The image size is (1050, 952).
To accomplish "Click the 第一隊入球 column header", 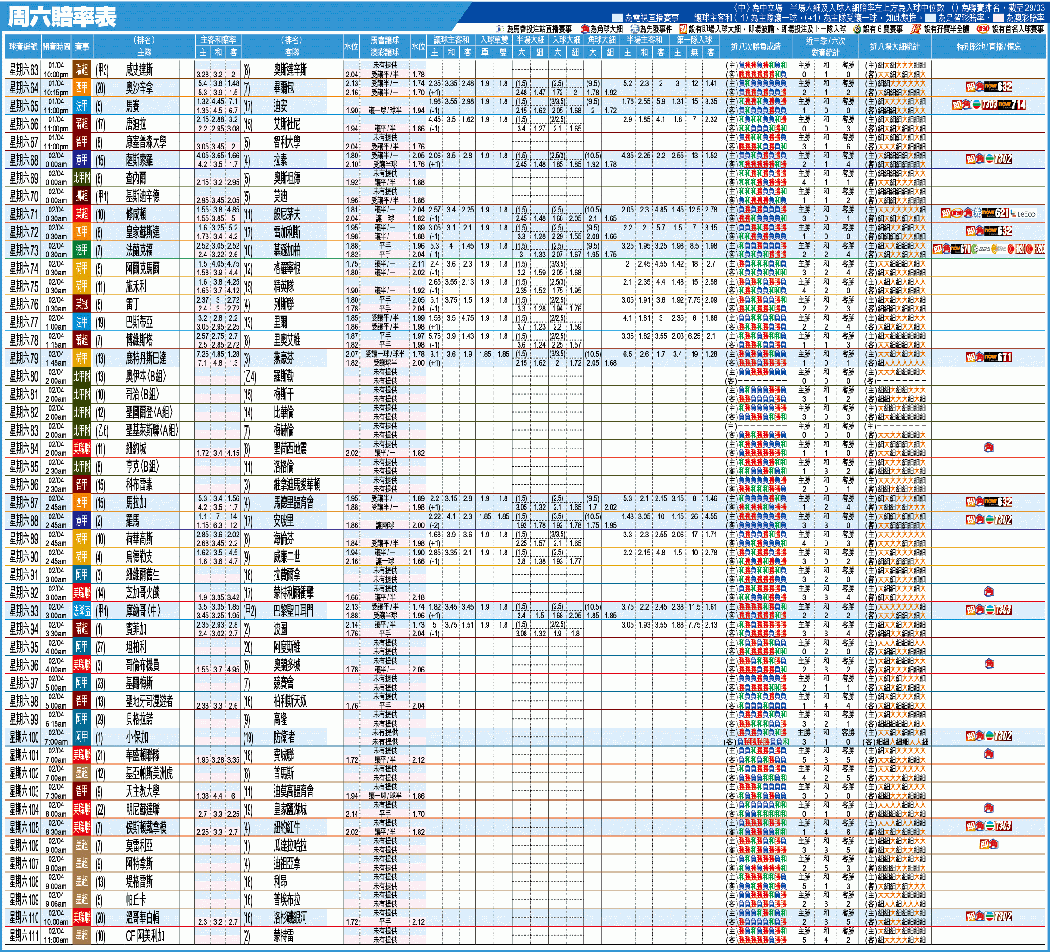I will (x=694, y=40).
